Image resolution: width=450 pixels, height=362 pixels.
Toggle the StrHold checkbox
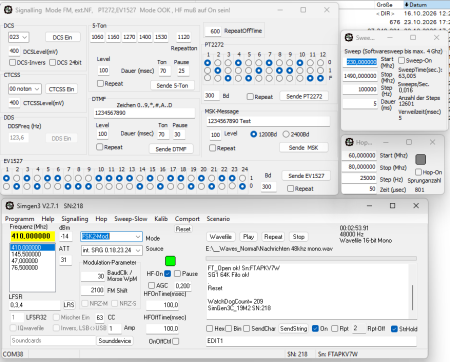(x=394, y=329)
